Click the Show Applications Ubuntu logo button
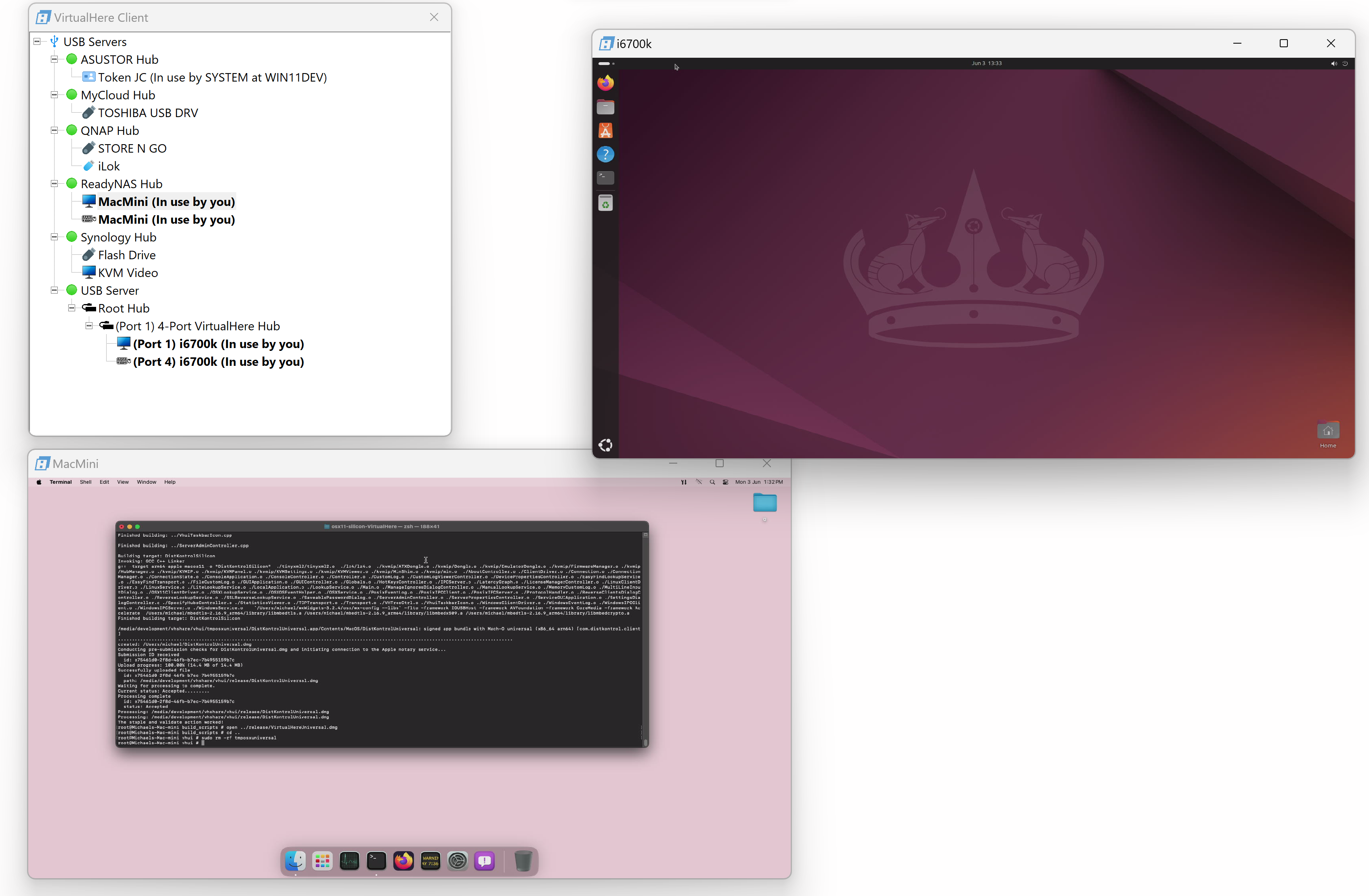The image size is (1369, 896). click(x=605, y=445)
